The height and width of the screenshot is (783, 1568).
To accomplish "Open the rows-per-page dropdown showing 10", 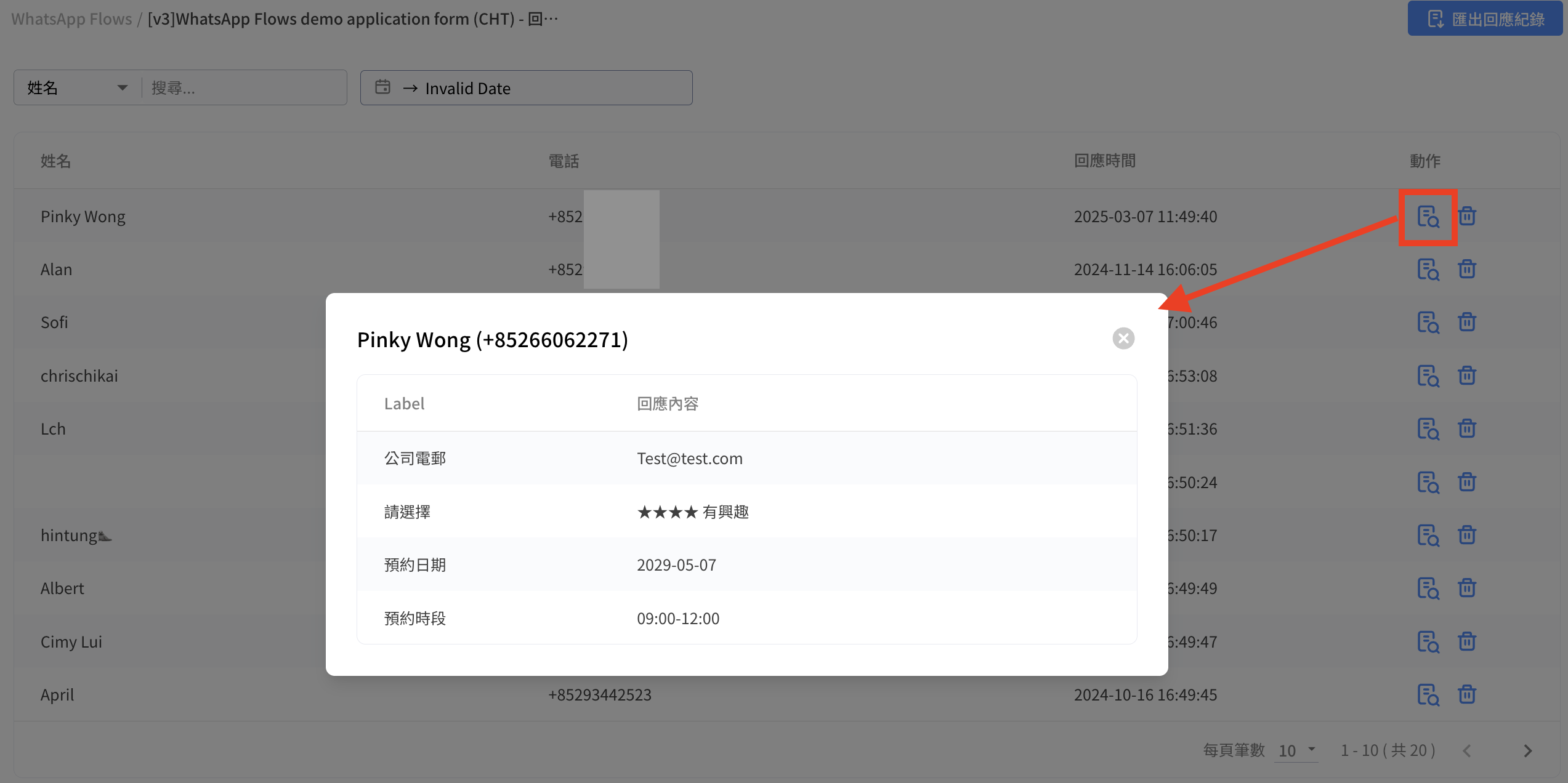I will tap(1296, 750).
